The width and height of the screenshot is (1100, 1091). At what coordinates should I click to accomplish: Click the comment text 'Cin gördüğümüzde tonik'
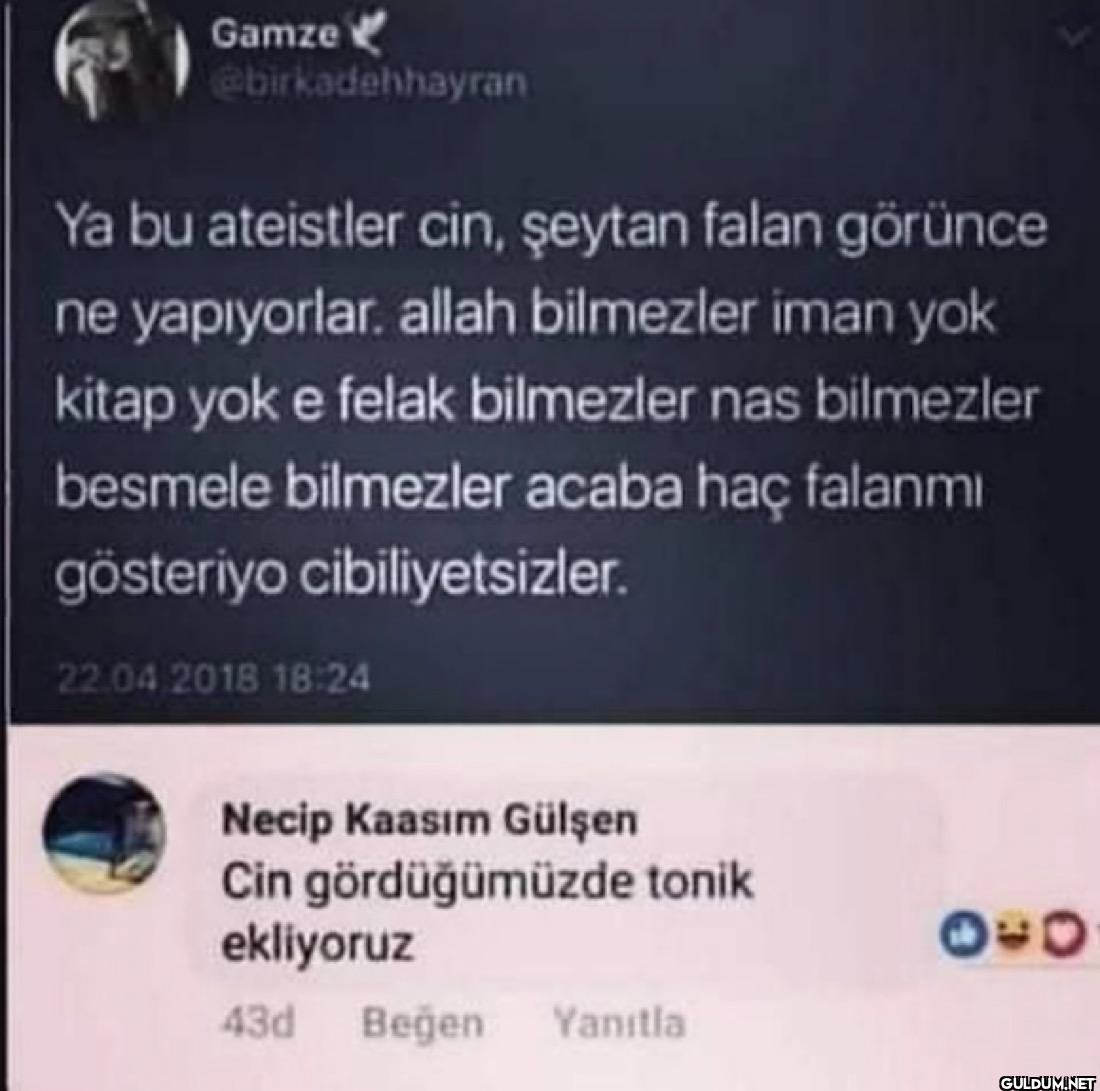pos(488,883)
